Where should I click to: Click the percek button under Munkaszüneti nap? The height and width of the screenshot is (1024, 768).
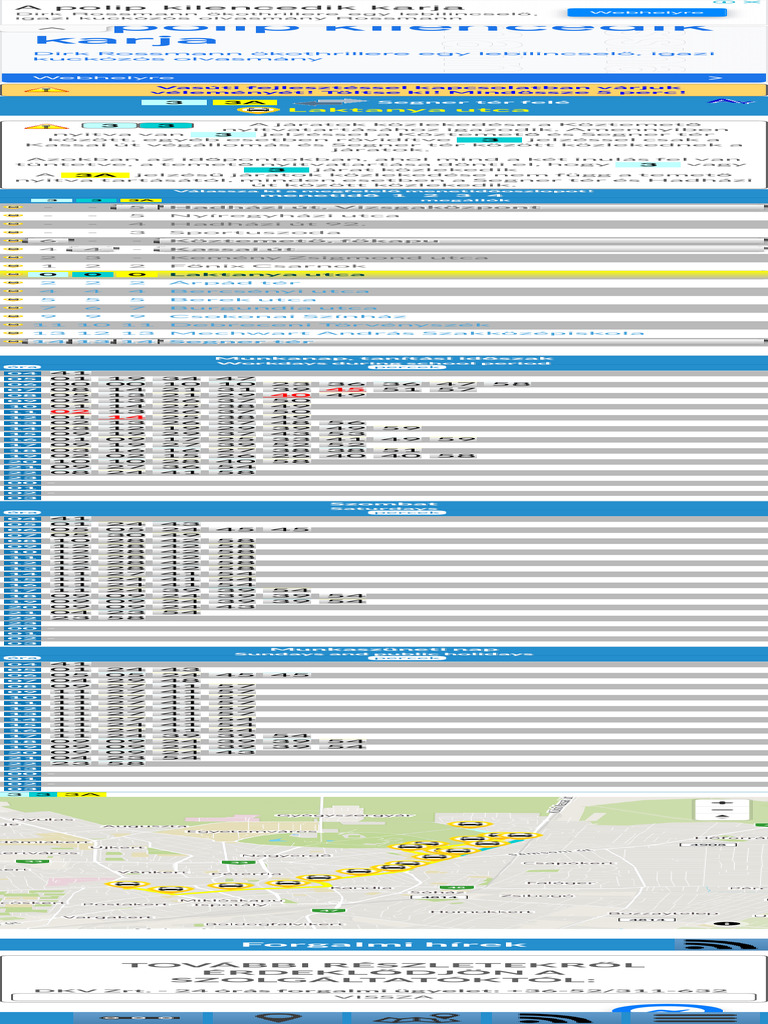406,658
